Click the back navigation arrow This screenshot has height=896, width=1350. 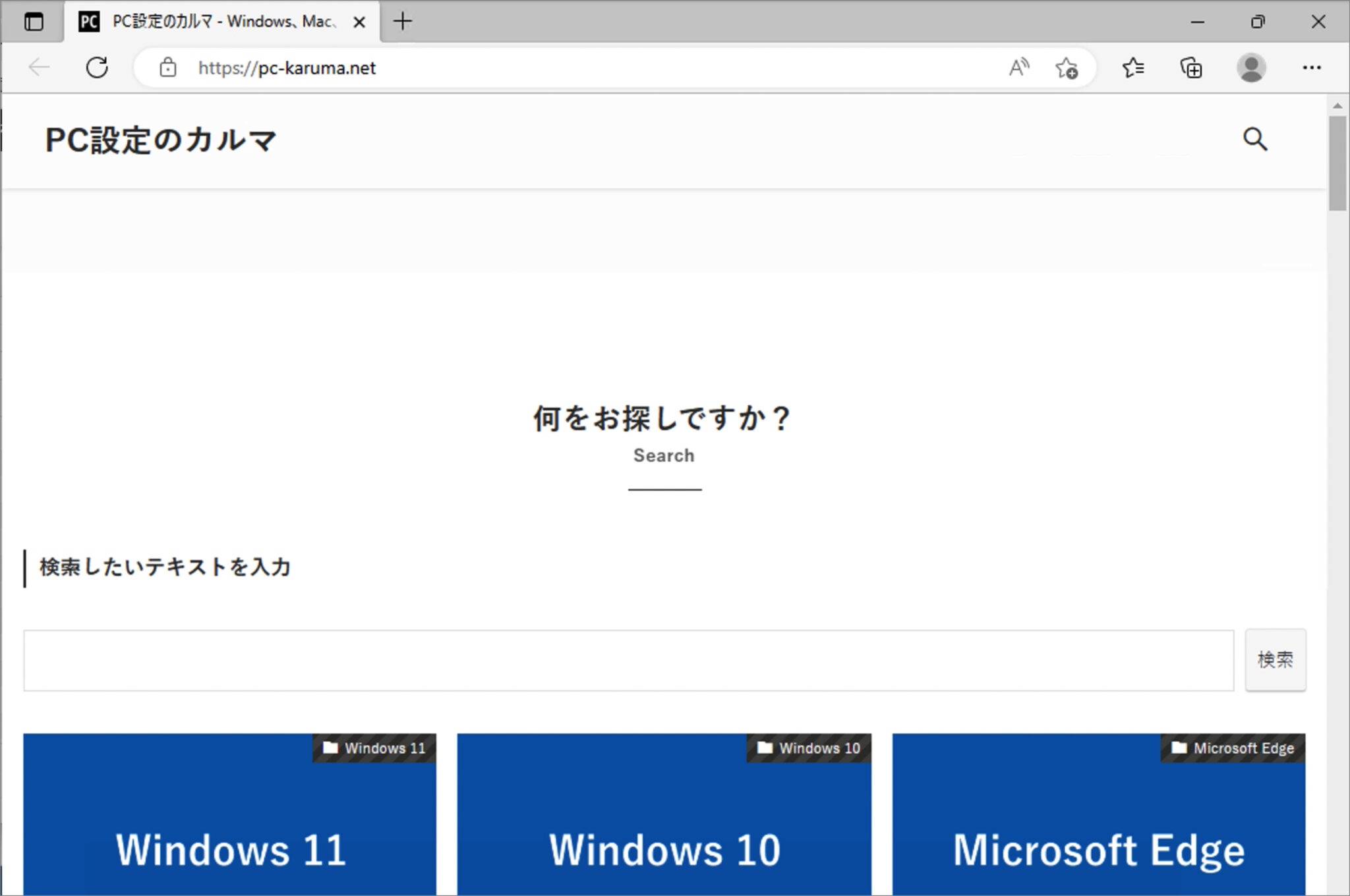tap(38, 67)
